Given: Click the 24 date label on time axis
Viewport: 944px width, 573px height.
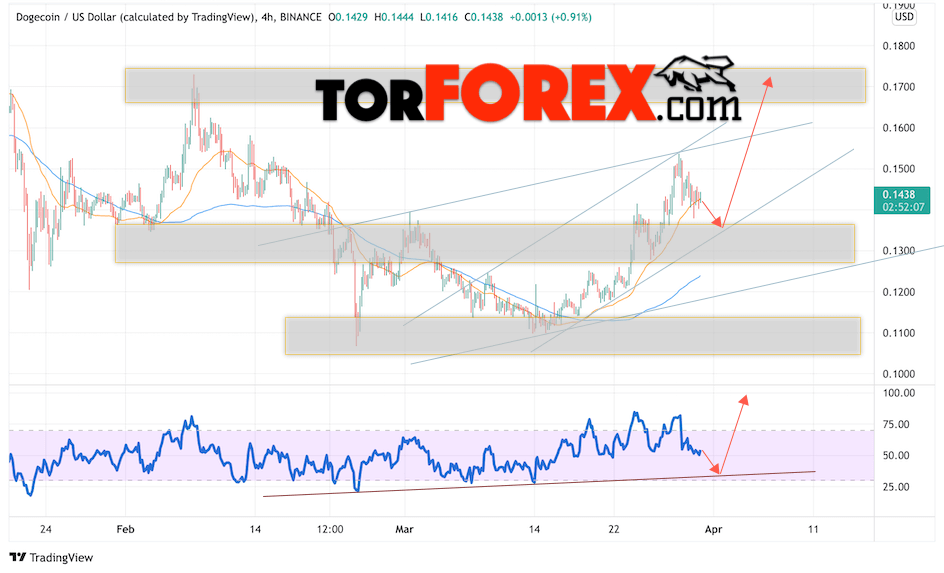Looking at the screenshot, I should pos(46,530).
